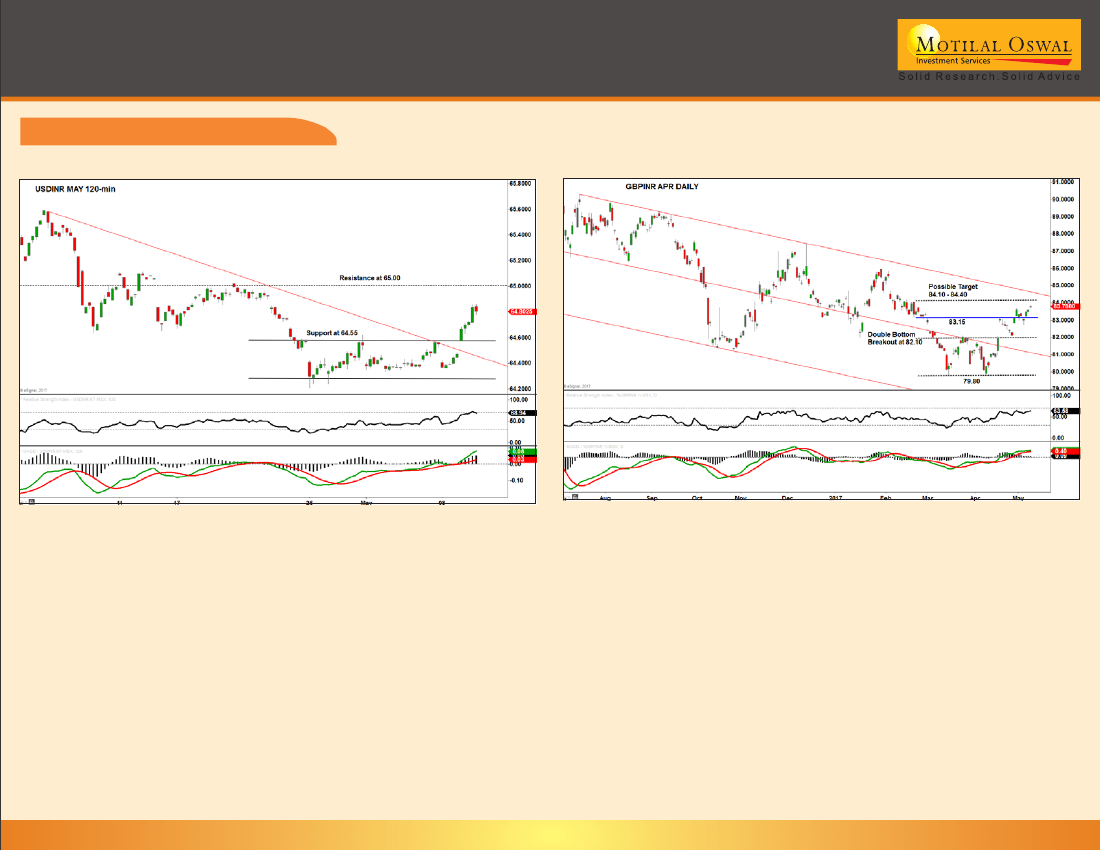Click the GBPINR APR DAILY chart title
1100x850 pixels.
click(x=662, y=187)
